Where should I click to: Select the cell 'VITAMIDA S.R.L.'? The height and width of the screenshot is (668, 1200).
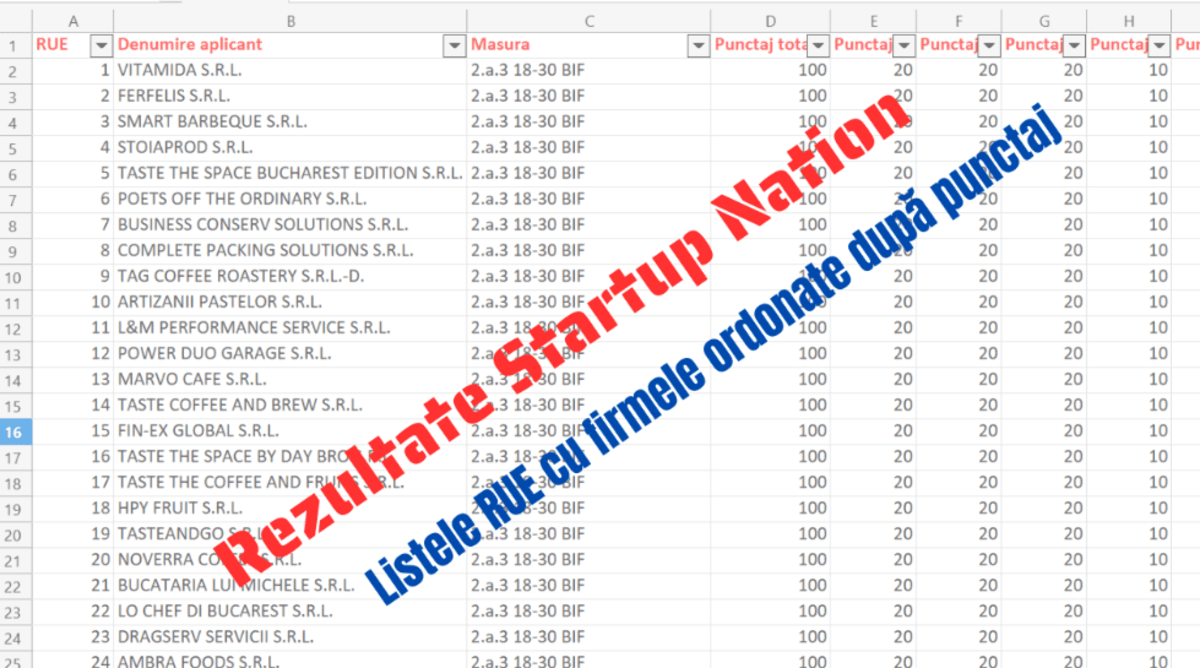291,71
